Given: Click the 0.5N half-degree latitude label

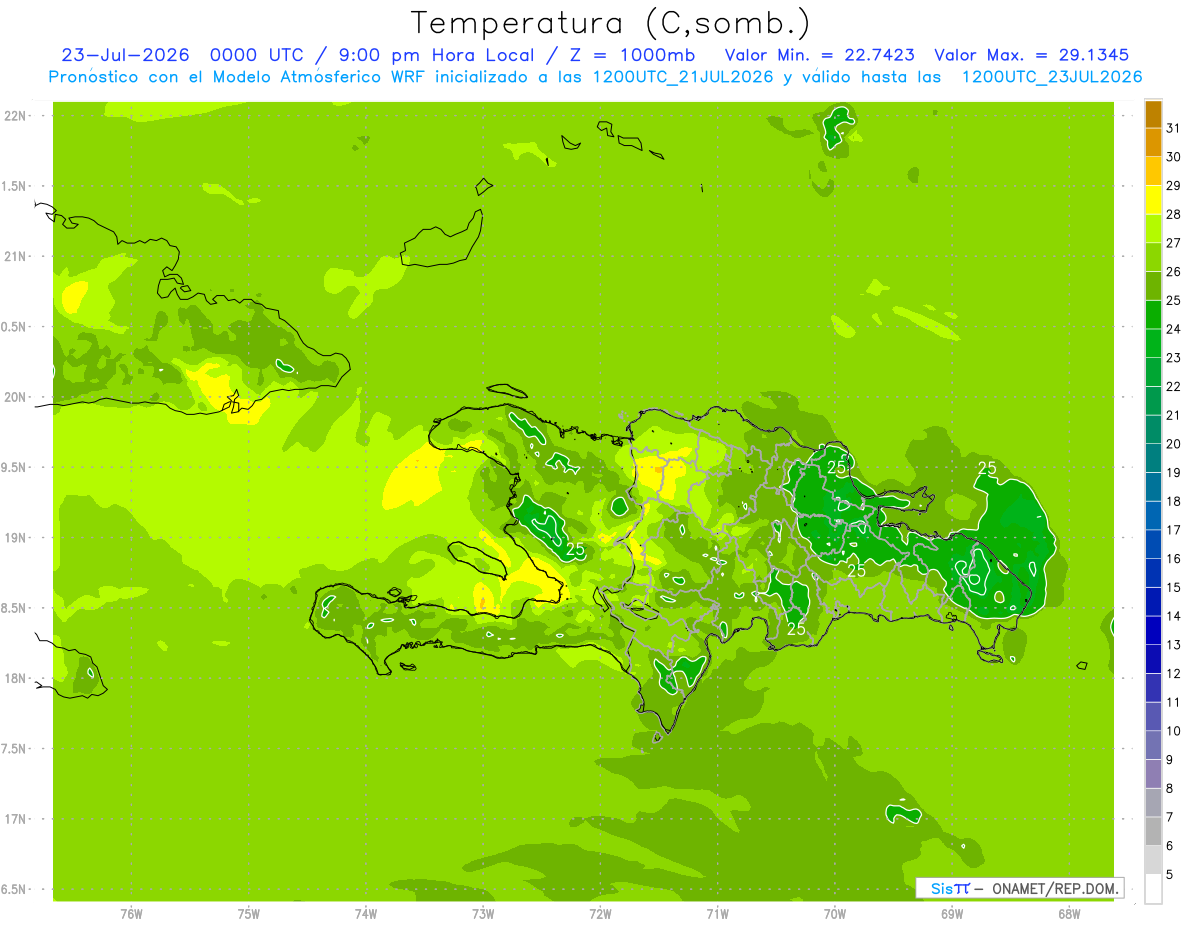Looking at the screenshot, I should pos(15,327).
